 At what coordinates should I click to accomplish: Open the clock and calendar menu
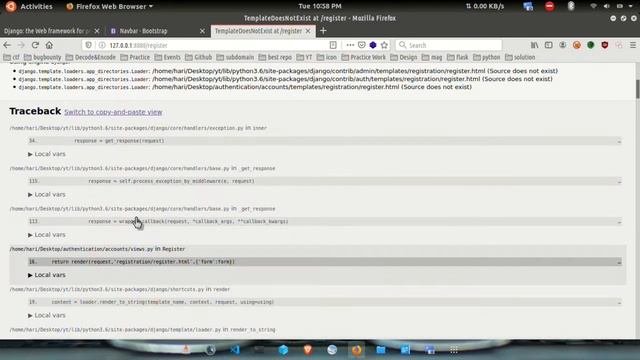tap(320, 6)
